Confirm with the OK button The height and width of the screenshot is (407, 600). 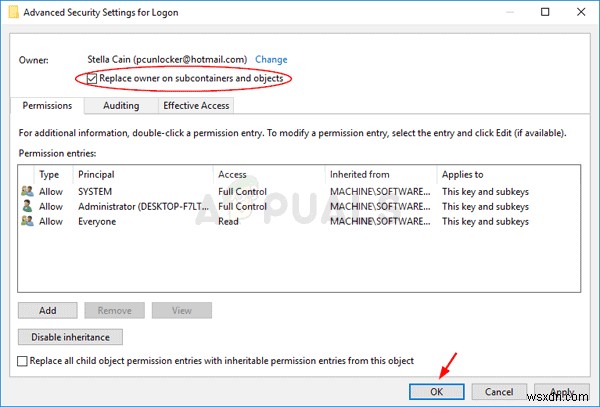click(x=436, y=391)
